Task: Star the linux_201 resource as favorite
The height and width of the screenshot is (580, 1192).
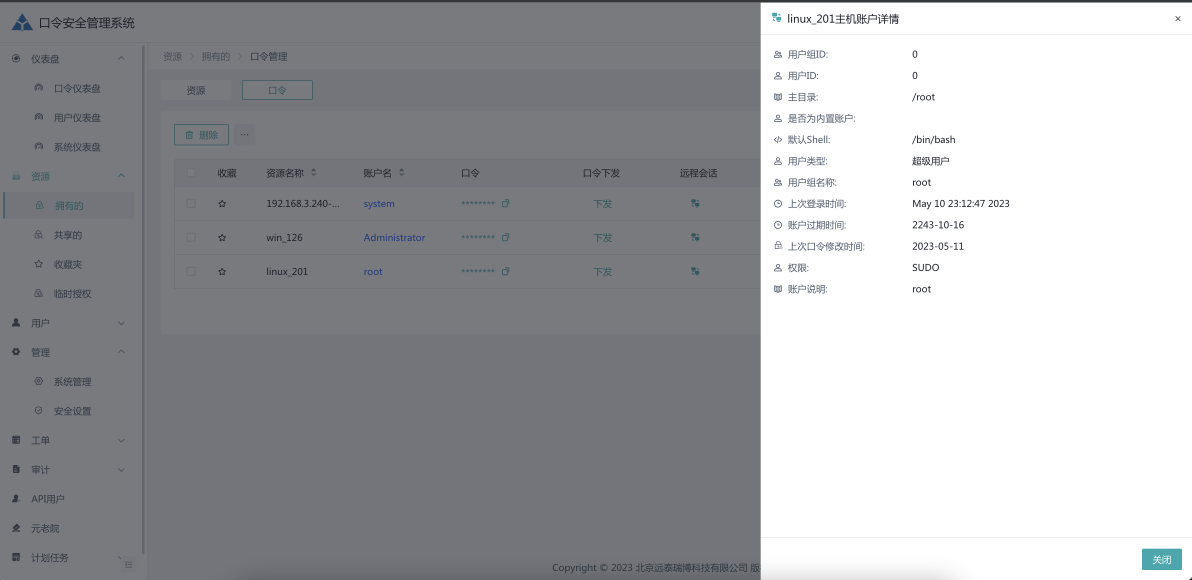Action: coord(222,272)
